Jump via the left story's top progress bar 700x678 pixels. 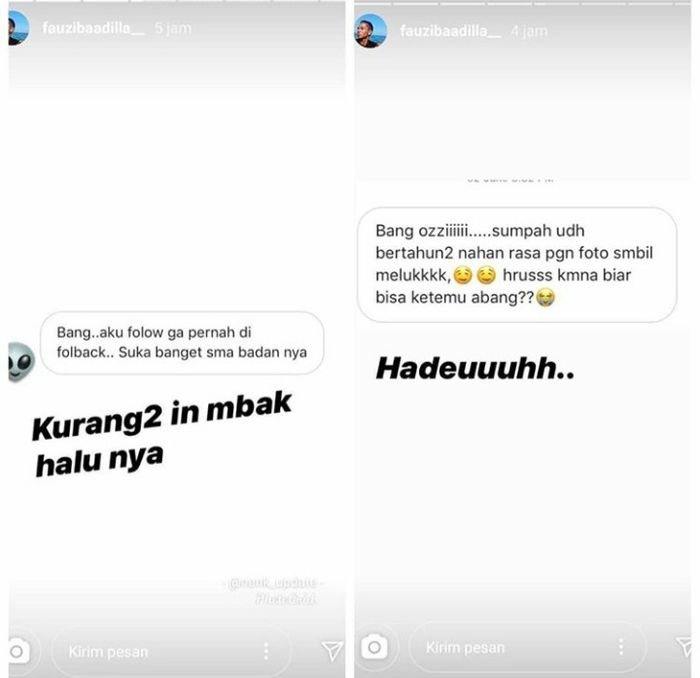pos(177,1)
